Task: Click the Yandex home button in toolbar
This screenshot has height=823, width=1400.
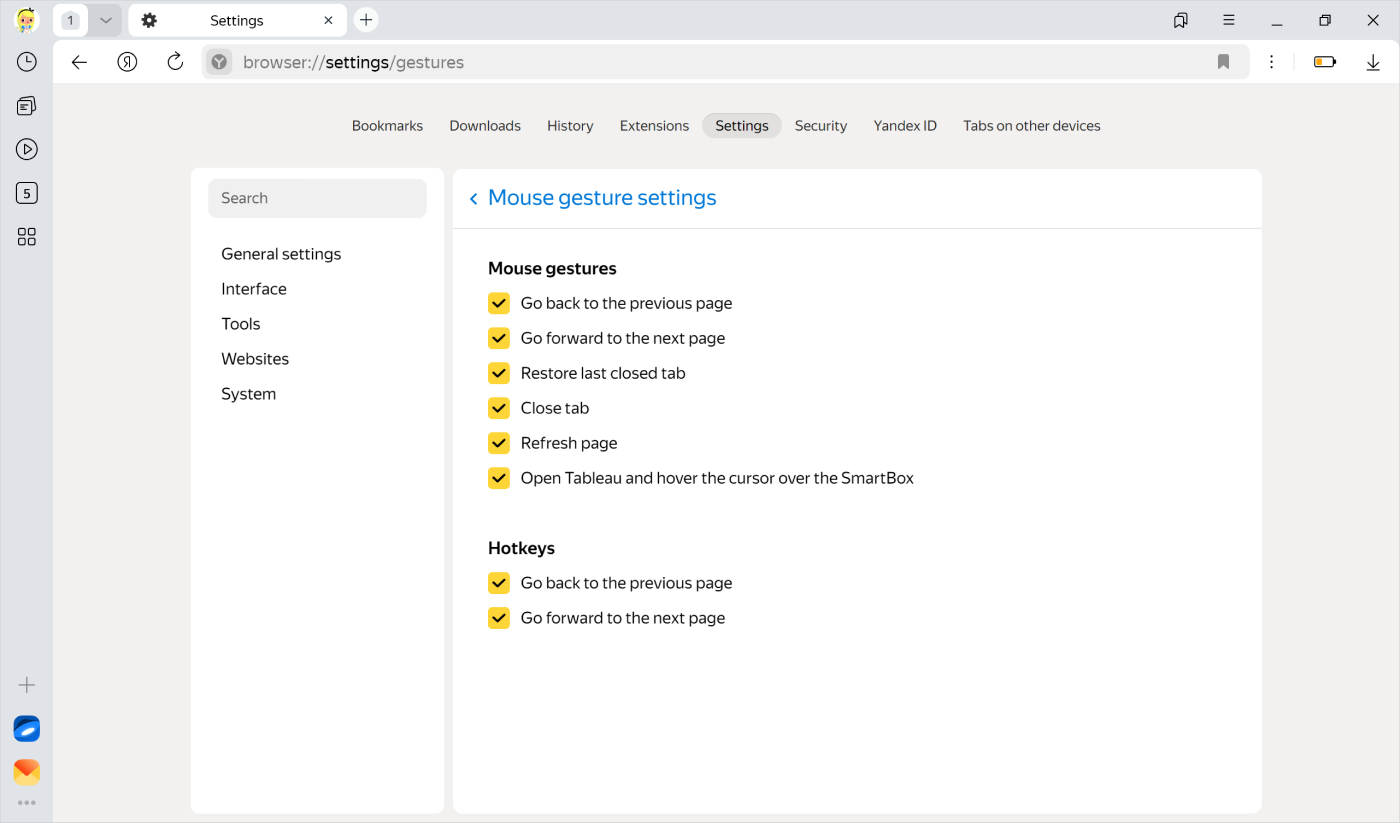Action: pos(127,62)
